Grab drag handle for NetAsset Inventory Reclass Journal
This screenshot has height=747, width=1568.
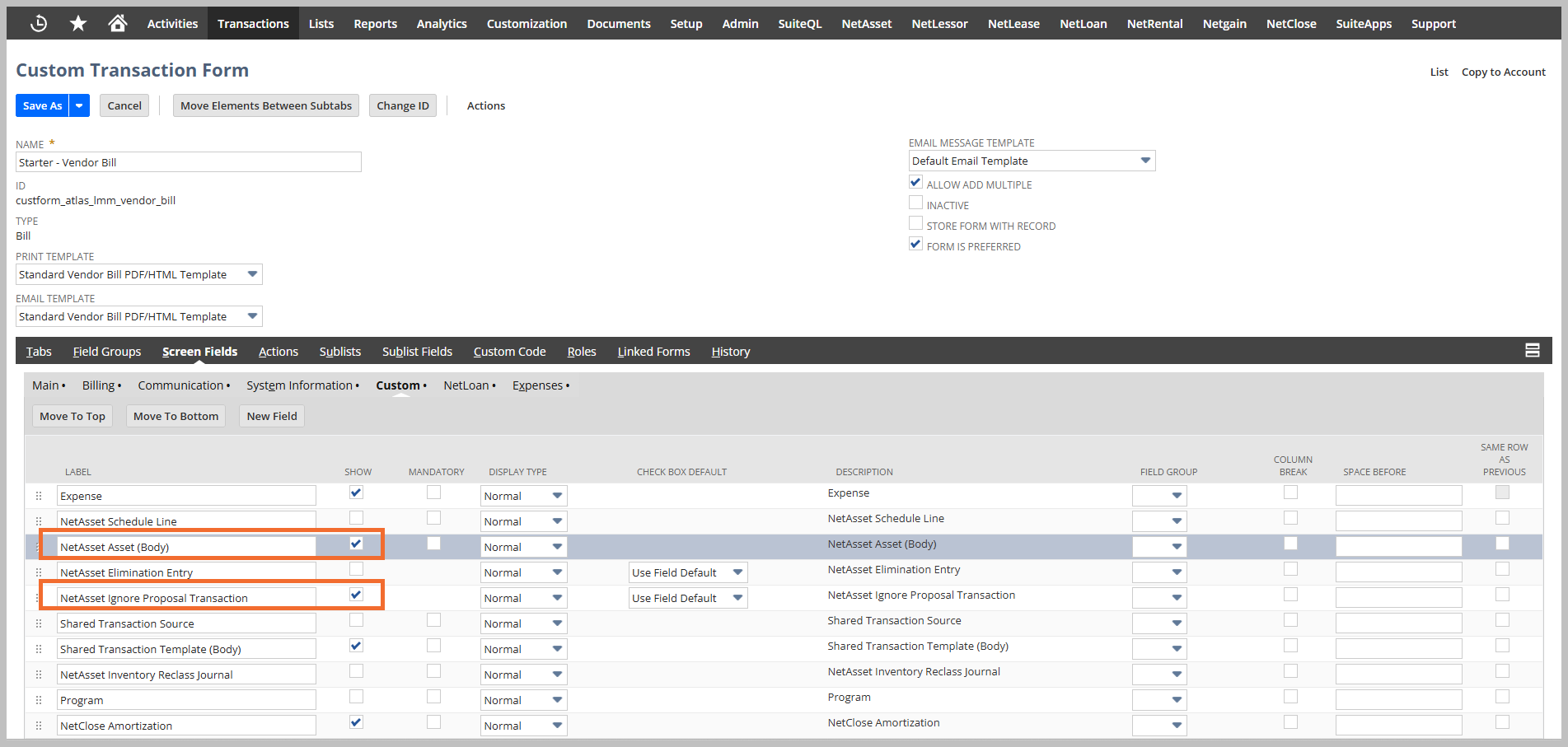(39, 675)
